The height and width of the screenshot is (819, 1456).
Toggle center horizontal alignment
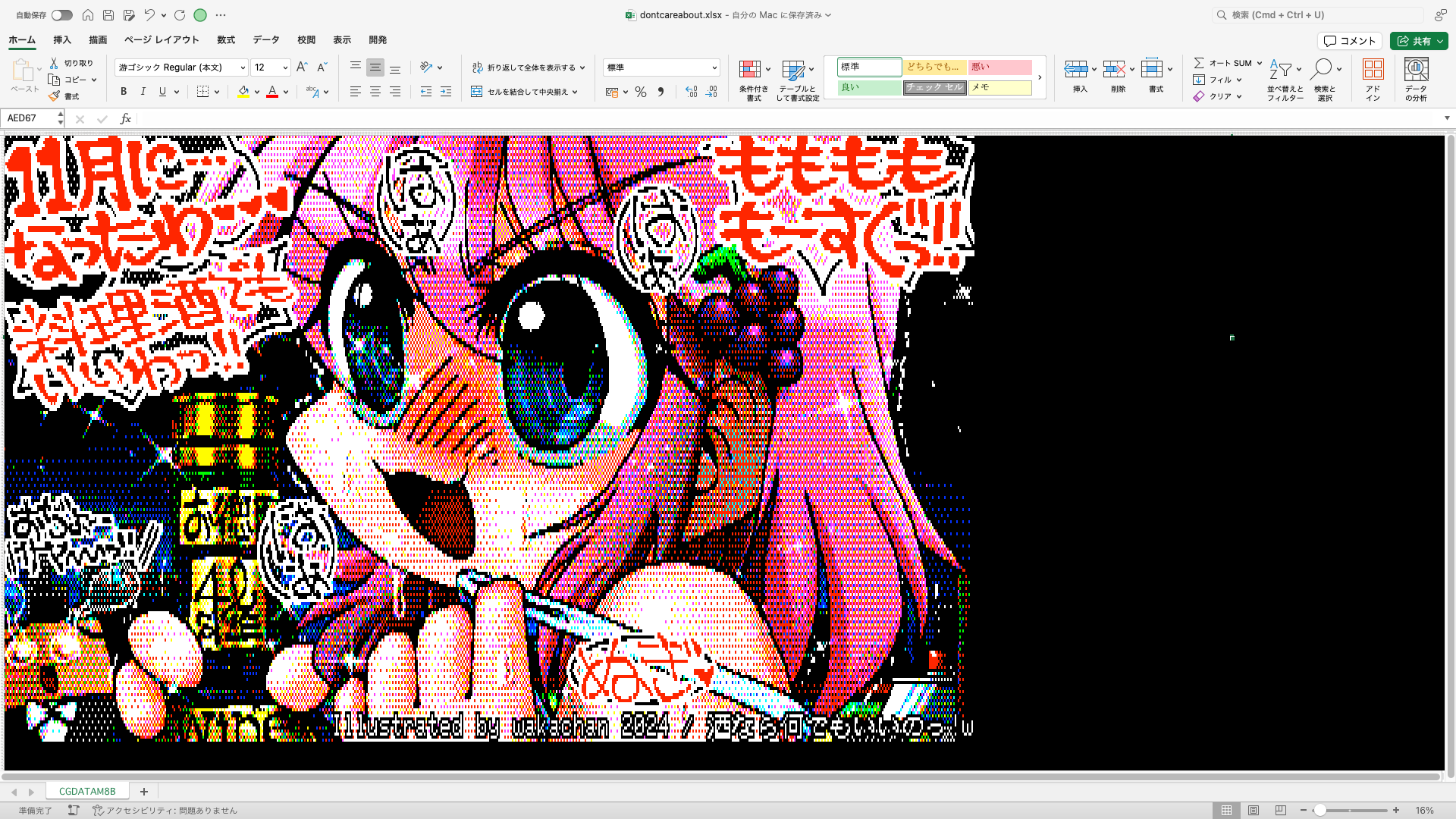click(375, 92)
